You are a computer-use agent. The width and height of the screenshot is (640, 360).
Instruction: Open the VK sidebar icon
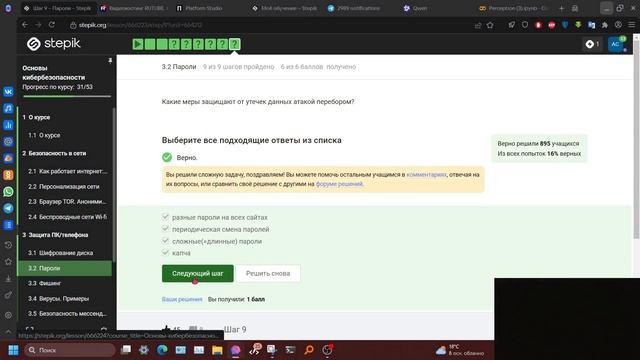(x=8, y=92)
